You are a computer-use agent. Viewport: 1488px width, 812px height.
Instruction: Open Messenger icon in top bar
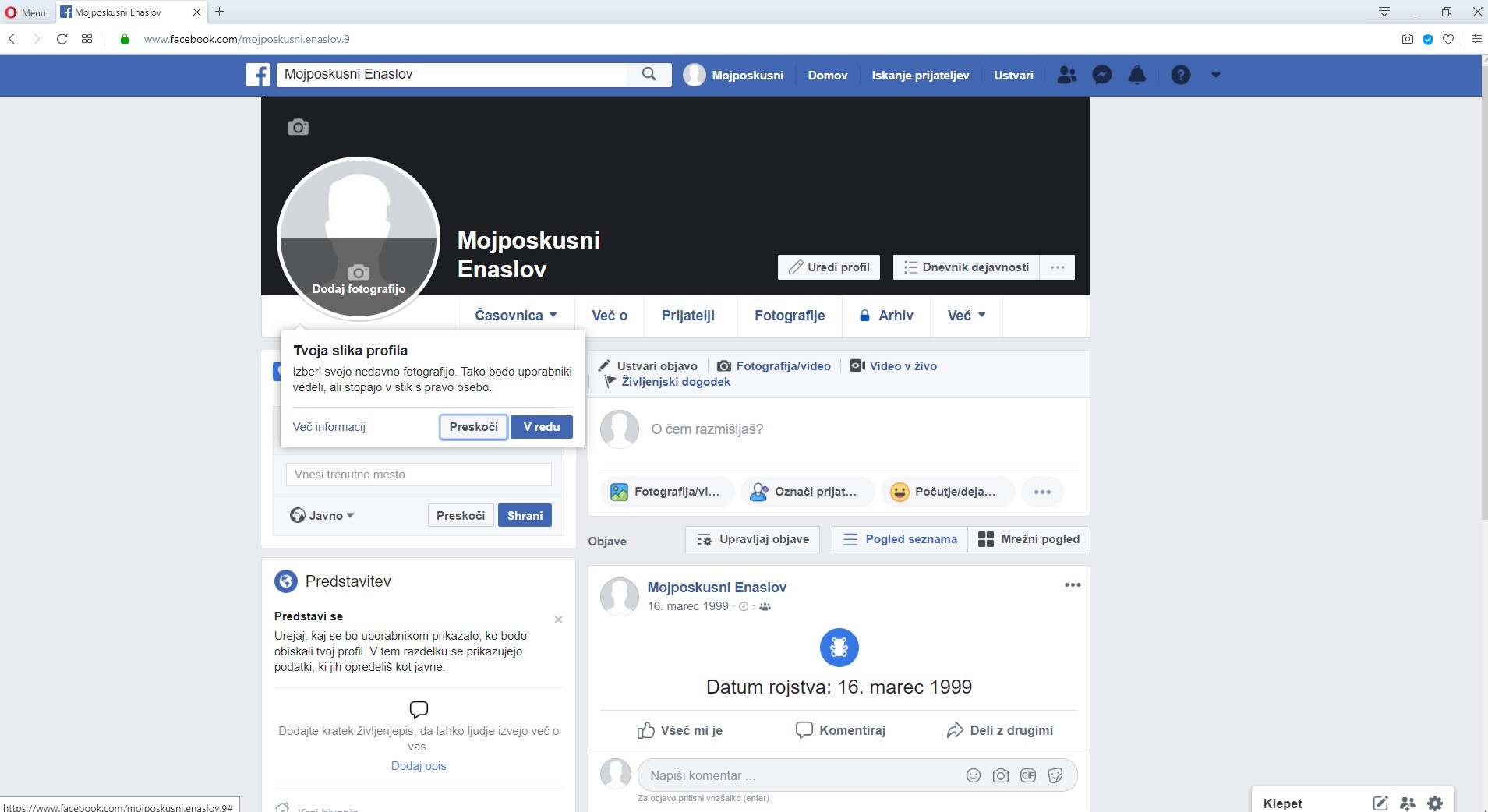click(x=1101, y=75)
